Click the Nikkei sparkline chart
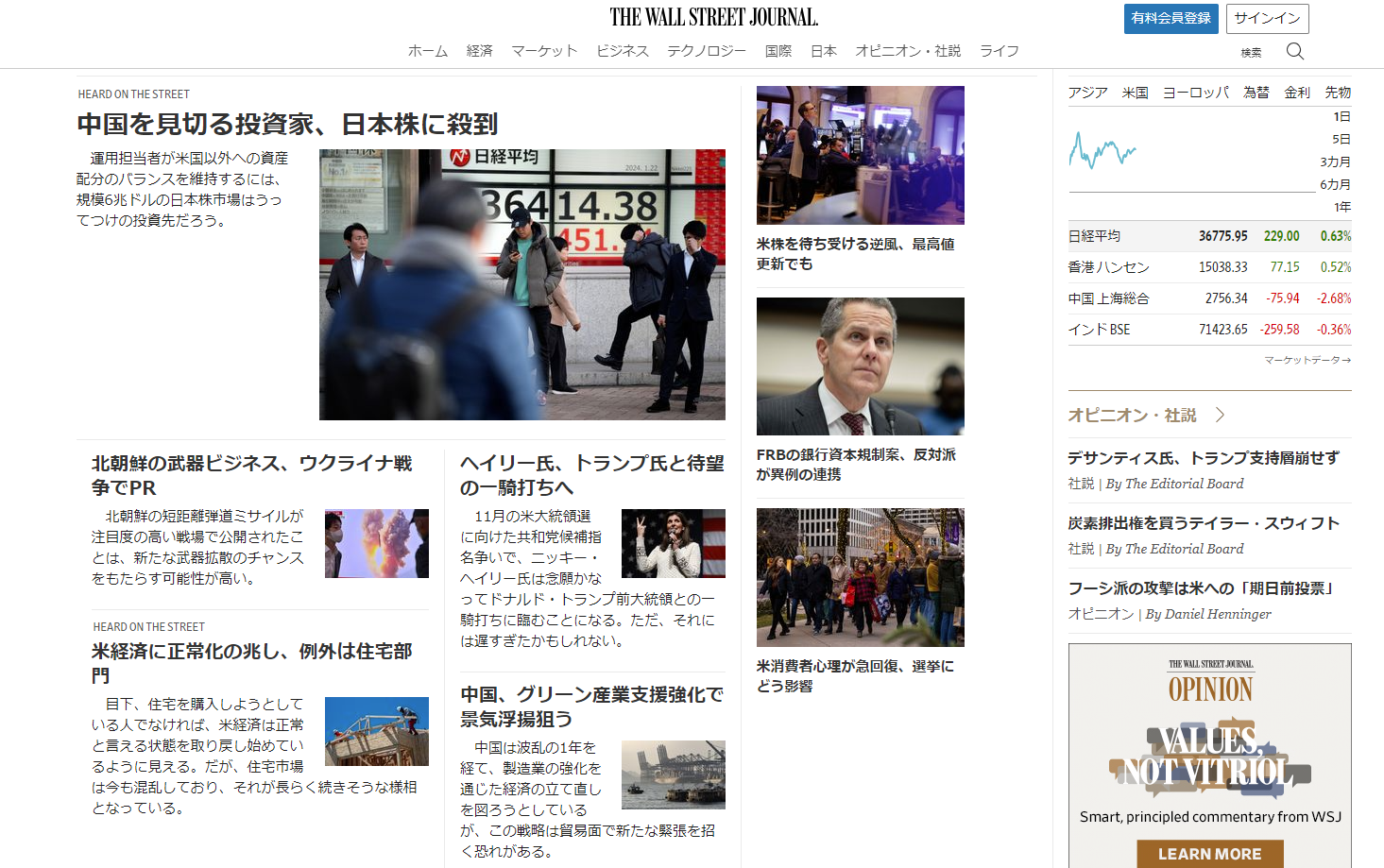 (x=1102, y=151)
